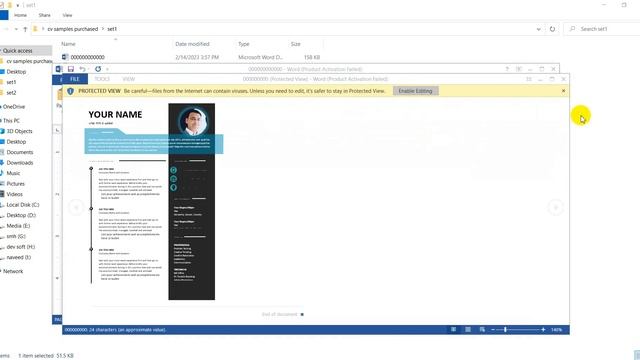Open Desktop under Quick access
This screenshot has height=360, width=640.
coord(16,72)
